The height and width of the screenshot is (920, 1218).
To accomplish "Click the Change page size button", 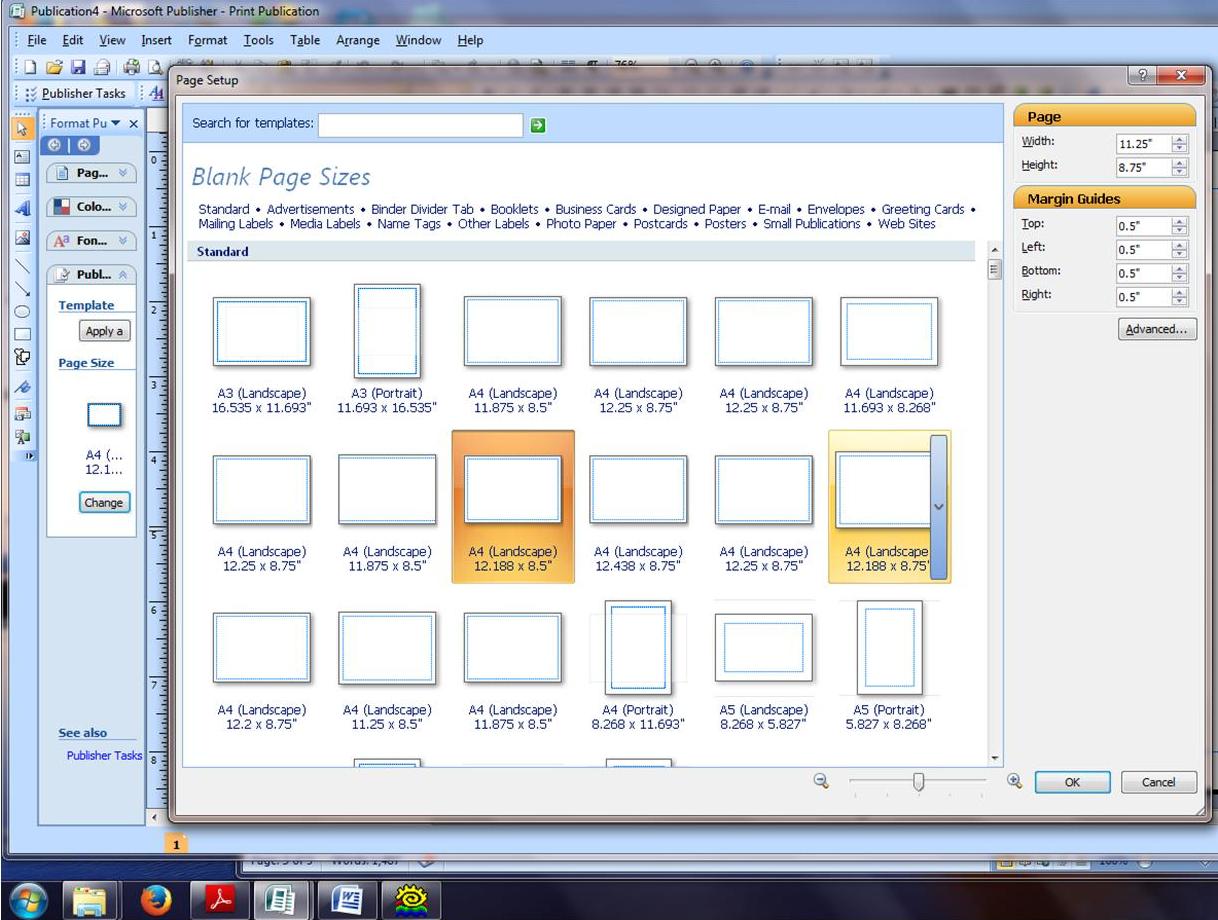I will coord(103,503).
